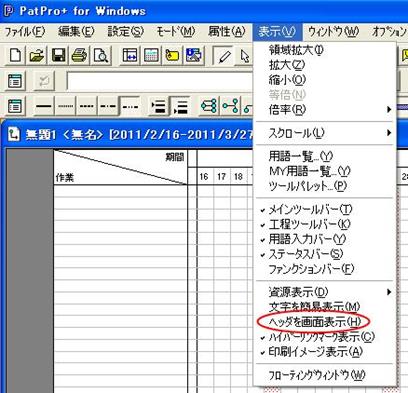Open 用語一覧...(Y) from the menu
The height and width of the screenshot is (393, 408).
tap(301, 156)
